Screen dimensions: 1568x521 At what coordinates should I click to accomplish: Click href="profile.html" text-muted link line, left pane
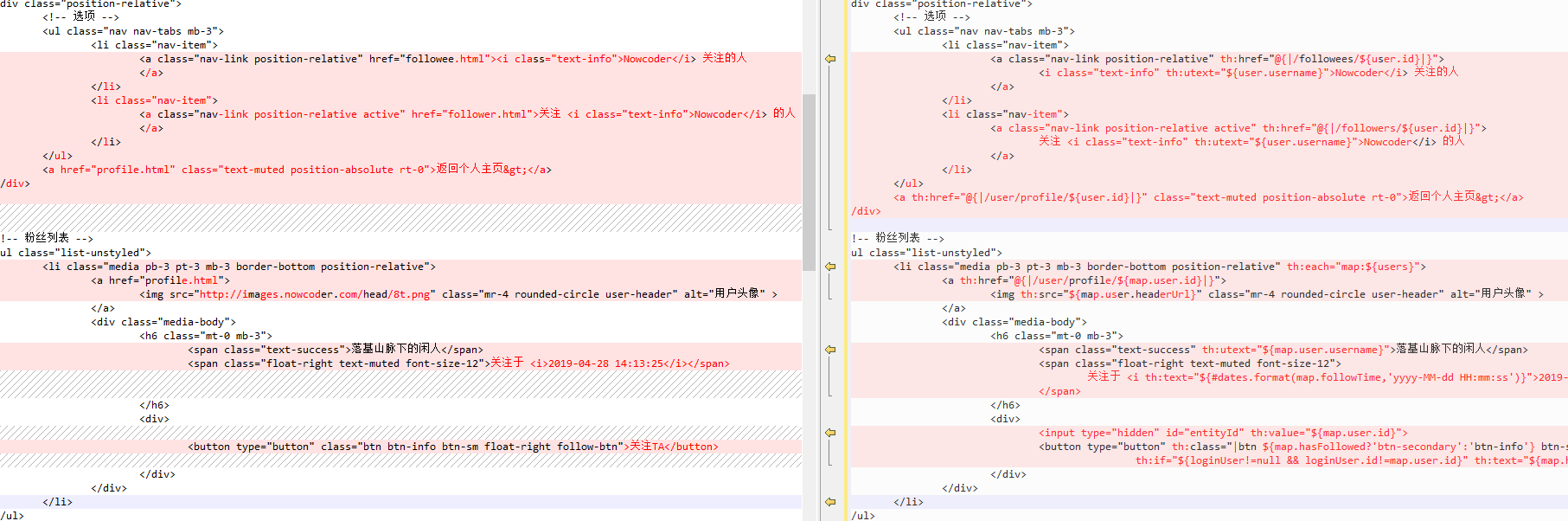click(x=297, y=170)
